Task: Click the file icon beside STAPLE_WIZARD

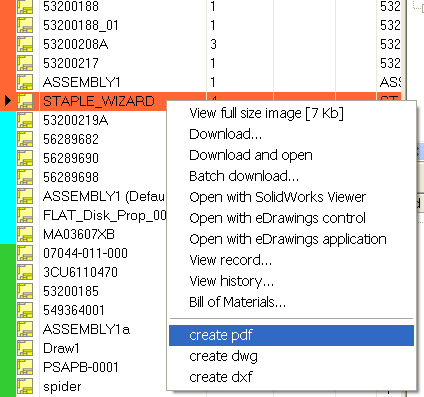Action: [x=25, y=101]
